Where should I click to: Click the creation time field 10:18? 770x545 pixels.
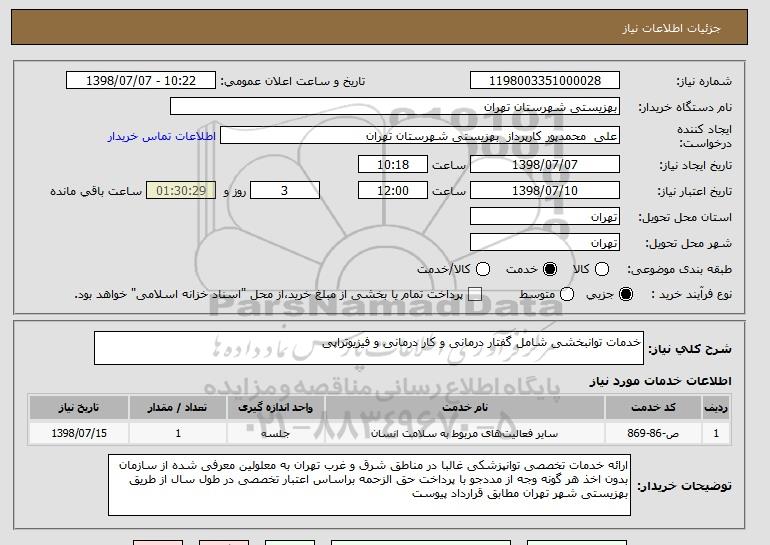[393, 164]
